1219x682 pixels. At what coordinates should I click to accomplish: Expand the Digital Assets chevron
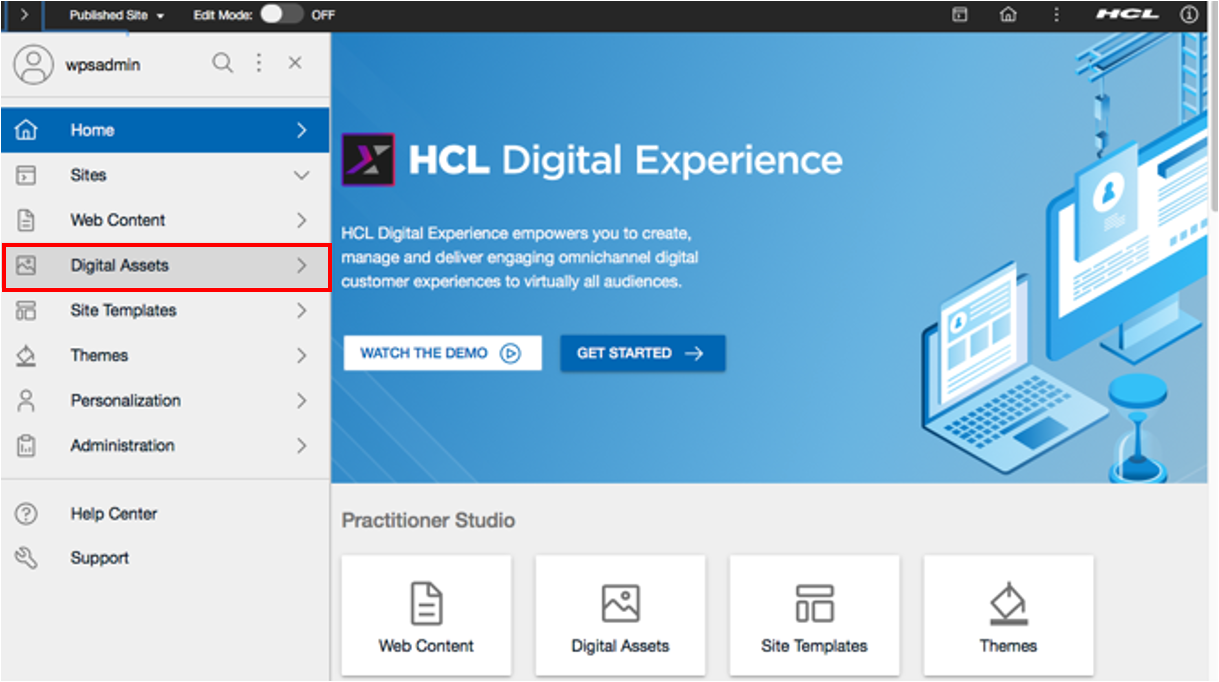tap(301, 265)
